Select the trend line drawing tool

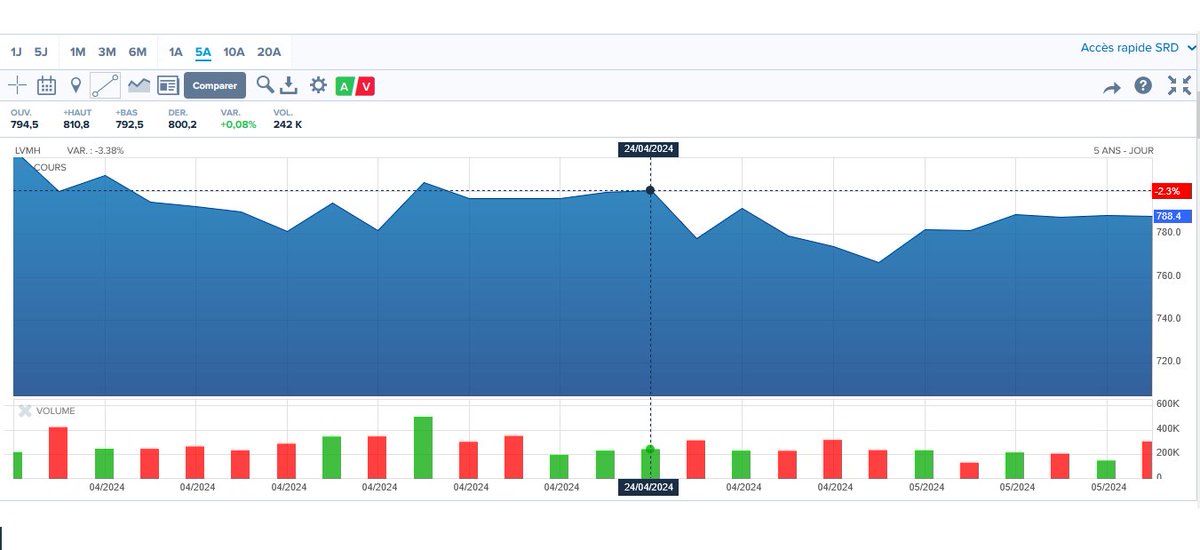click(105, 85)
